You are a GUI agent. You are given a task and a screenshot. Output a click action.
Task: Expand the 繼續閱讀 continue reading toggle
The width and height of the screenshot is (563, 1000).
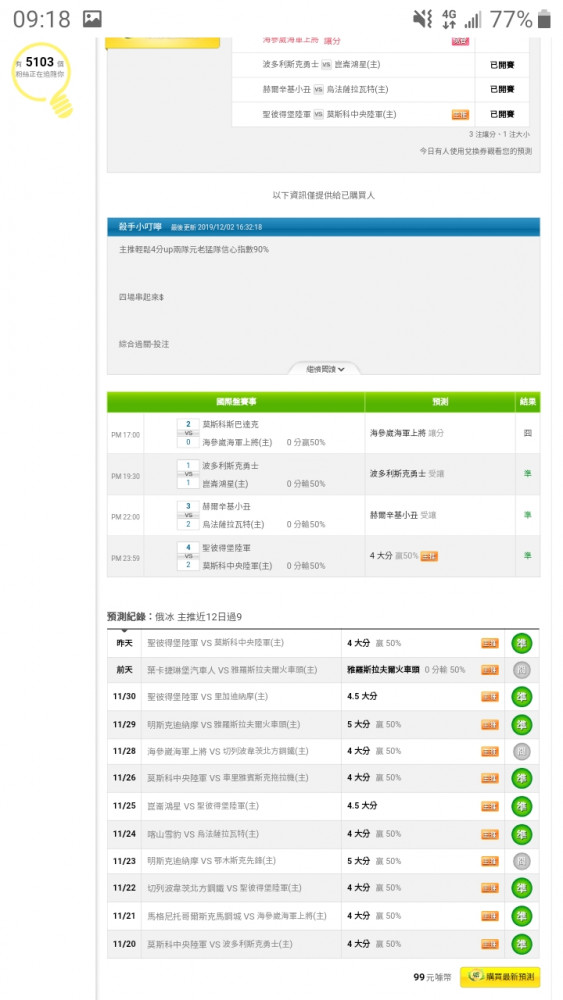coord(325,369)
